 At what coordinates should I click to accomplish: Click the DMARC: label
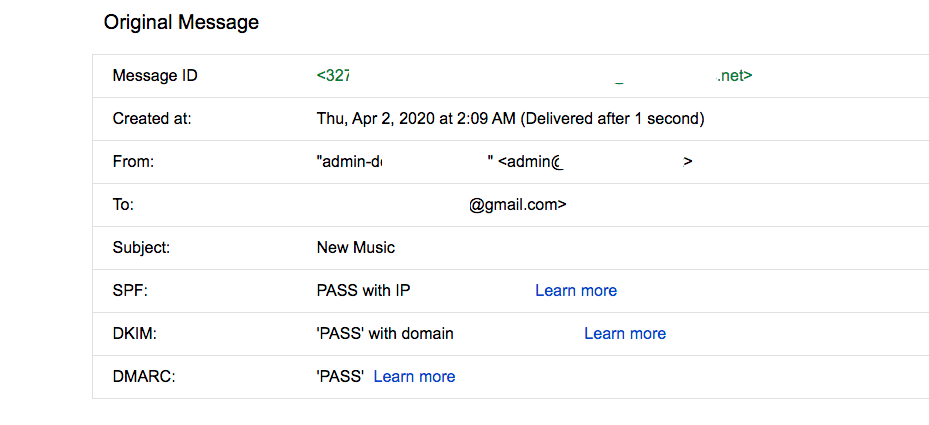pyautogui.click(x=144, y=377)
